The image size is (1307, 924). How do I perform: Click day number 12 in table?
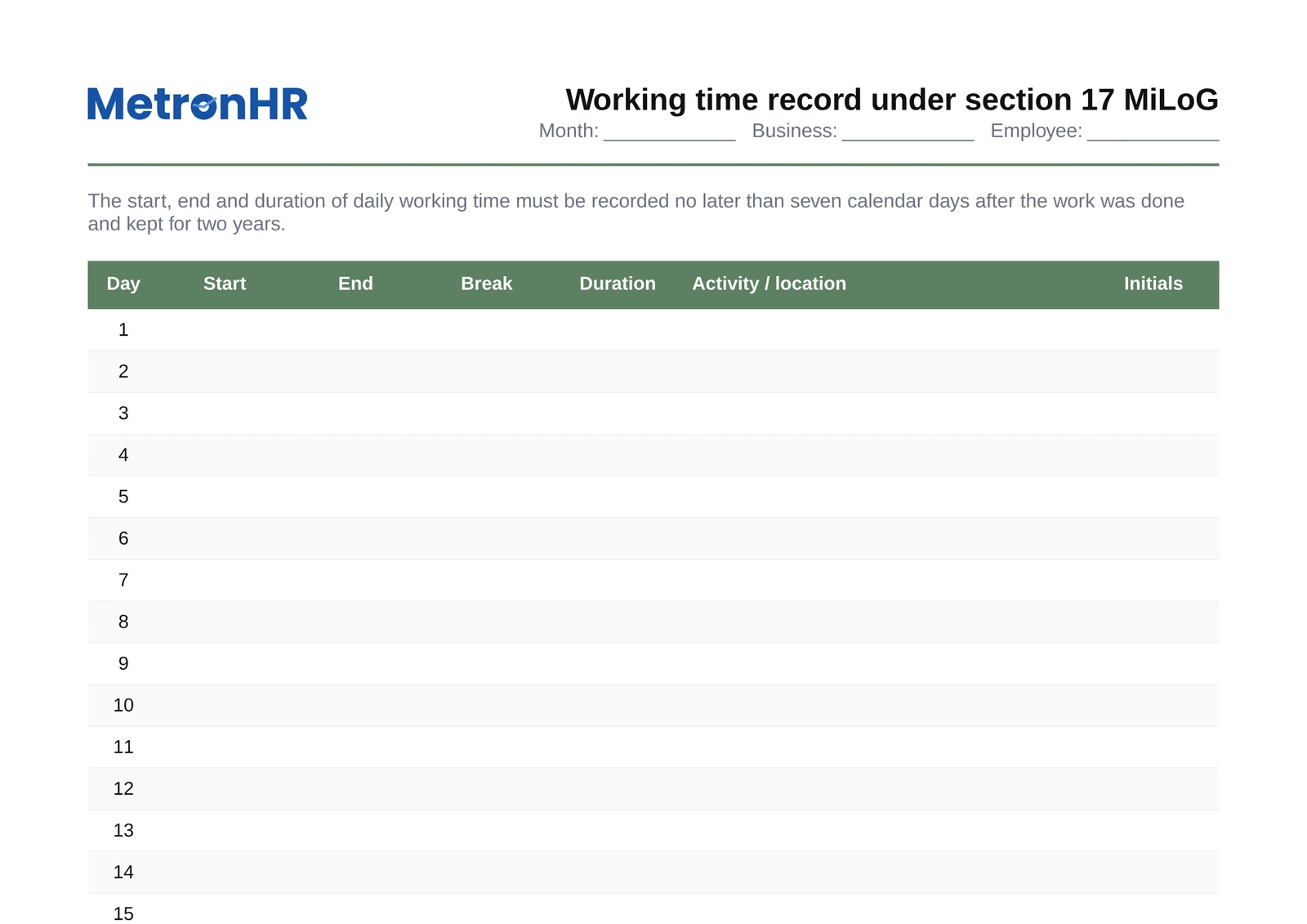click(x=123, y=788)
